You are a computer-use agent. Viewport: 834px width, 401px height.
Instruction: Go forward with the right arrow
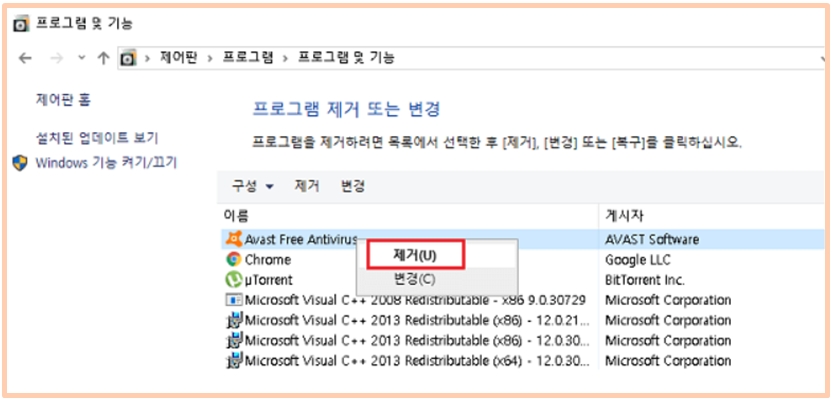(56, 58)
